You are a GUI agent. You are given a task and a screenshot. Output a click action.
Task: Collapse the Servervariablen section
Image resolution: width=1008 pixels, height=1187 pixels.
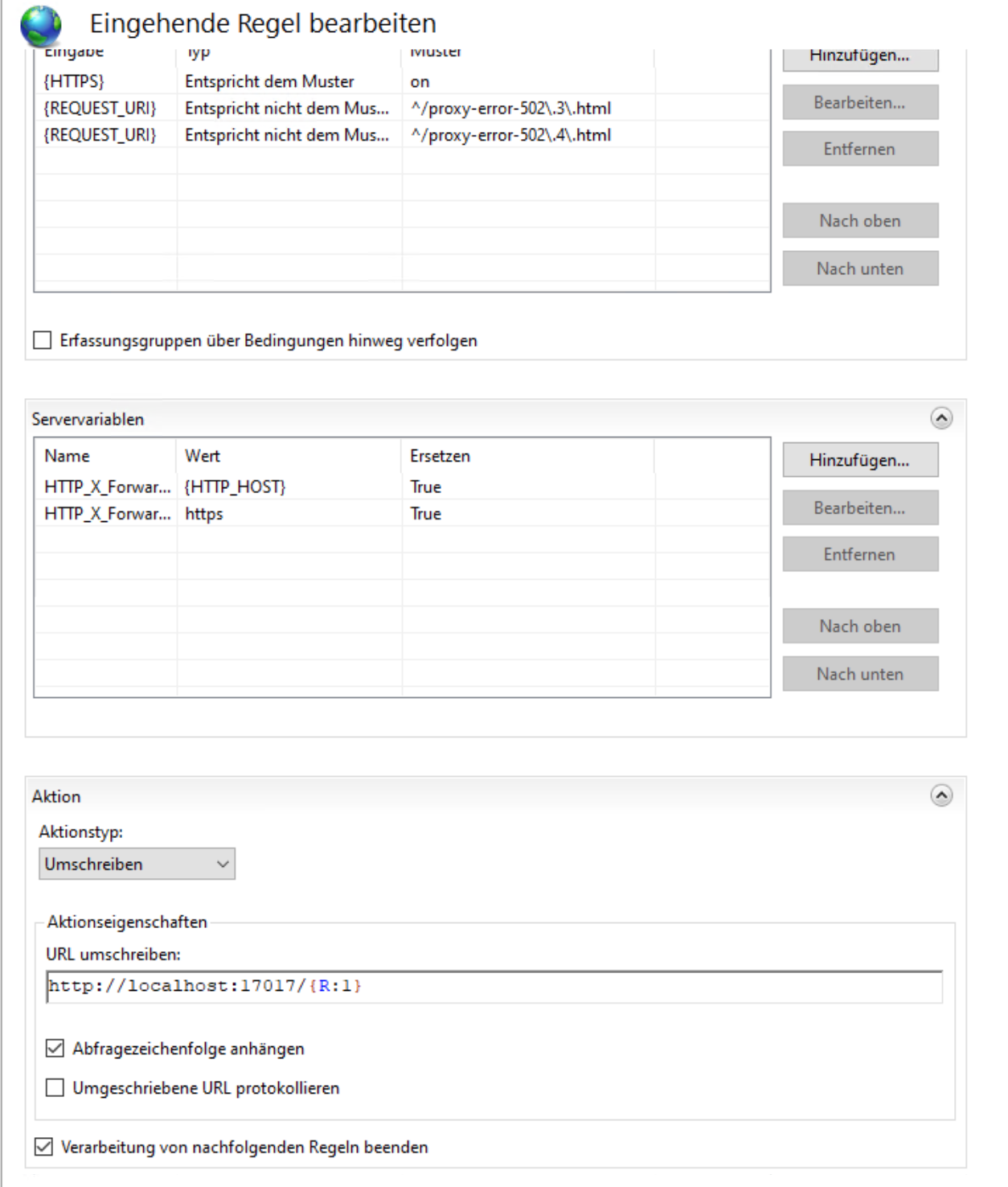941,418
